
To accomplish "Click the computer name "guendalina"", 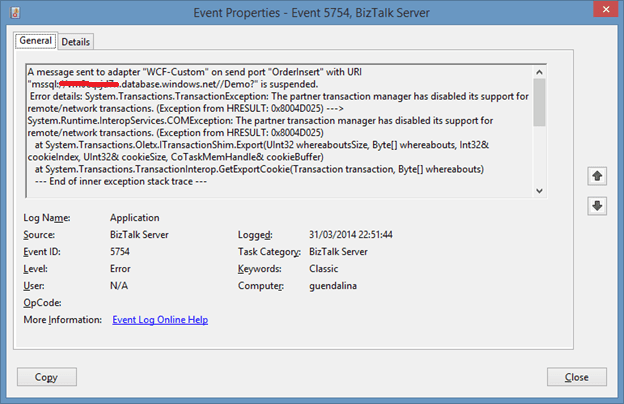I will 333,286.
